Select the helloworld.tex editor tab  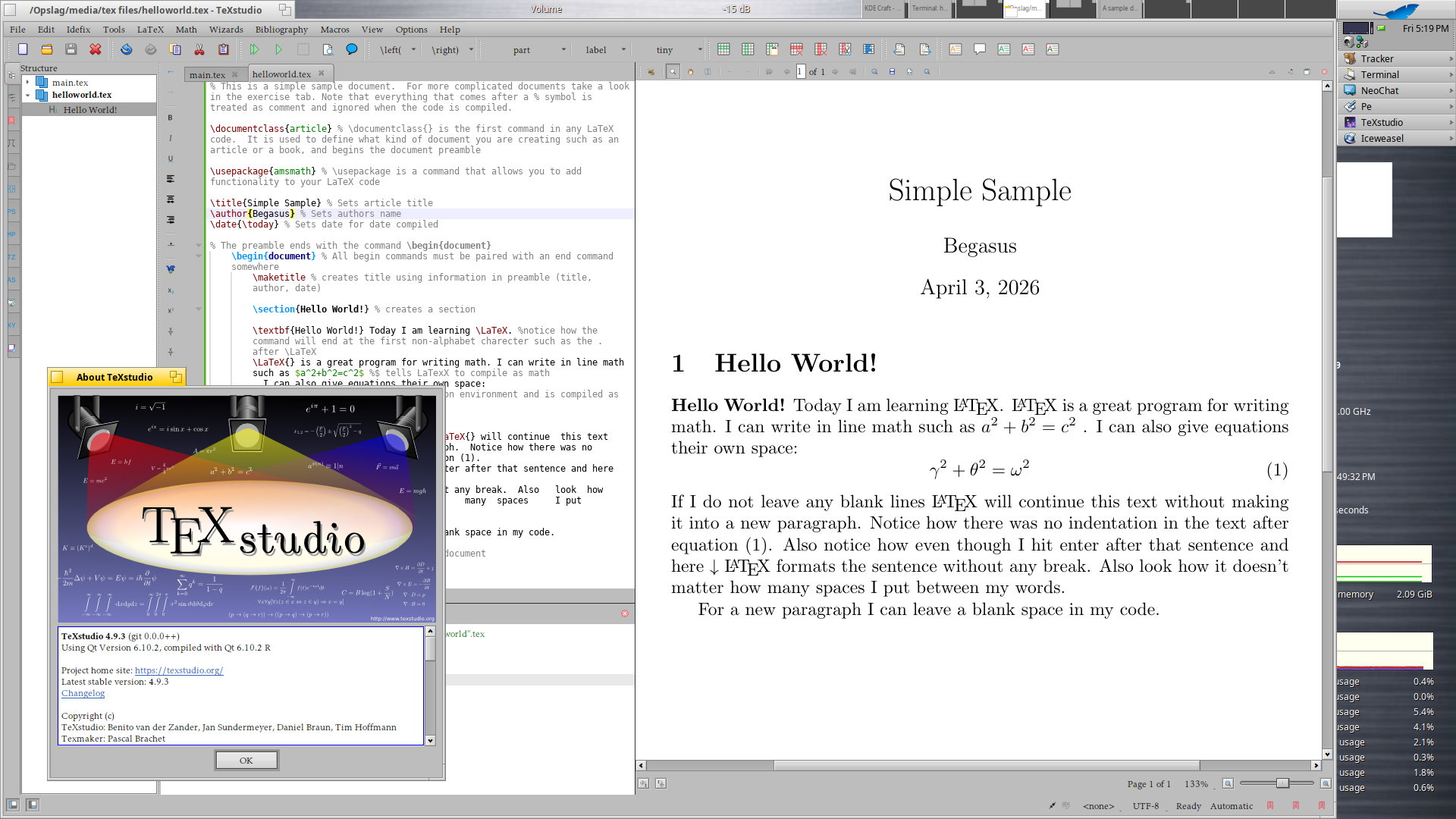click(281, 74)
